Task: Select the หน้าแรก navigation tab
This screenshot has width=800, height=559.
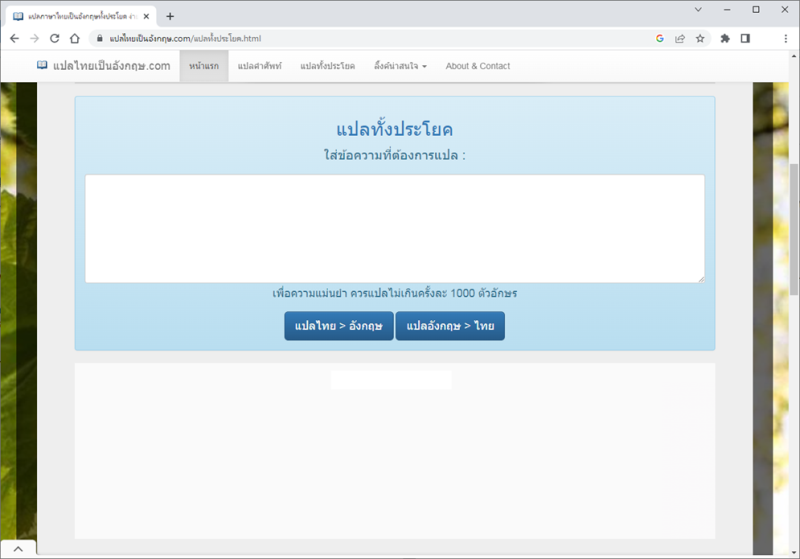Action: [x=204, y=66]
